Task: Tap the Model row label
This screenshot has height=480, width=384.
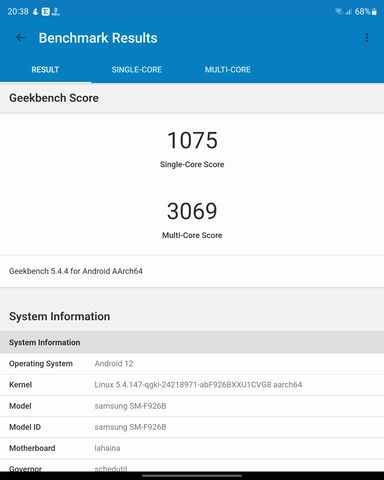Action: (20, 406)
